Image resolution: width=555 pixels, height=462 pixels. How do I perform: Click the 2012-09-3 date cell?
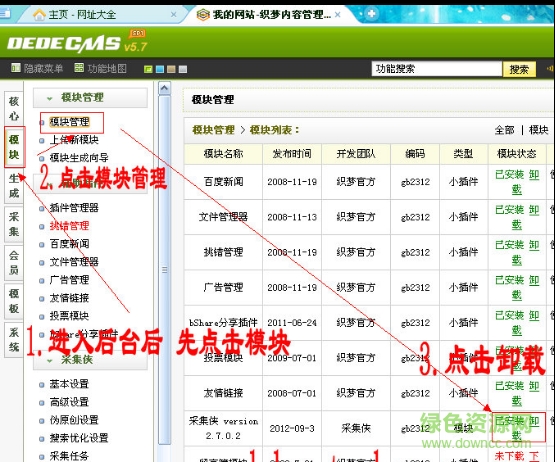click(x=292, y=429)
